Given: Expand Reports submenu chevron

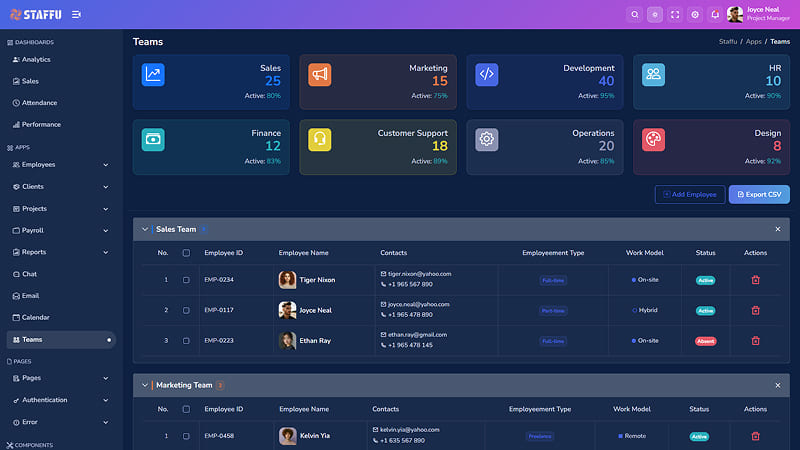Looking at the screenshot, I should coord(106,252).
